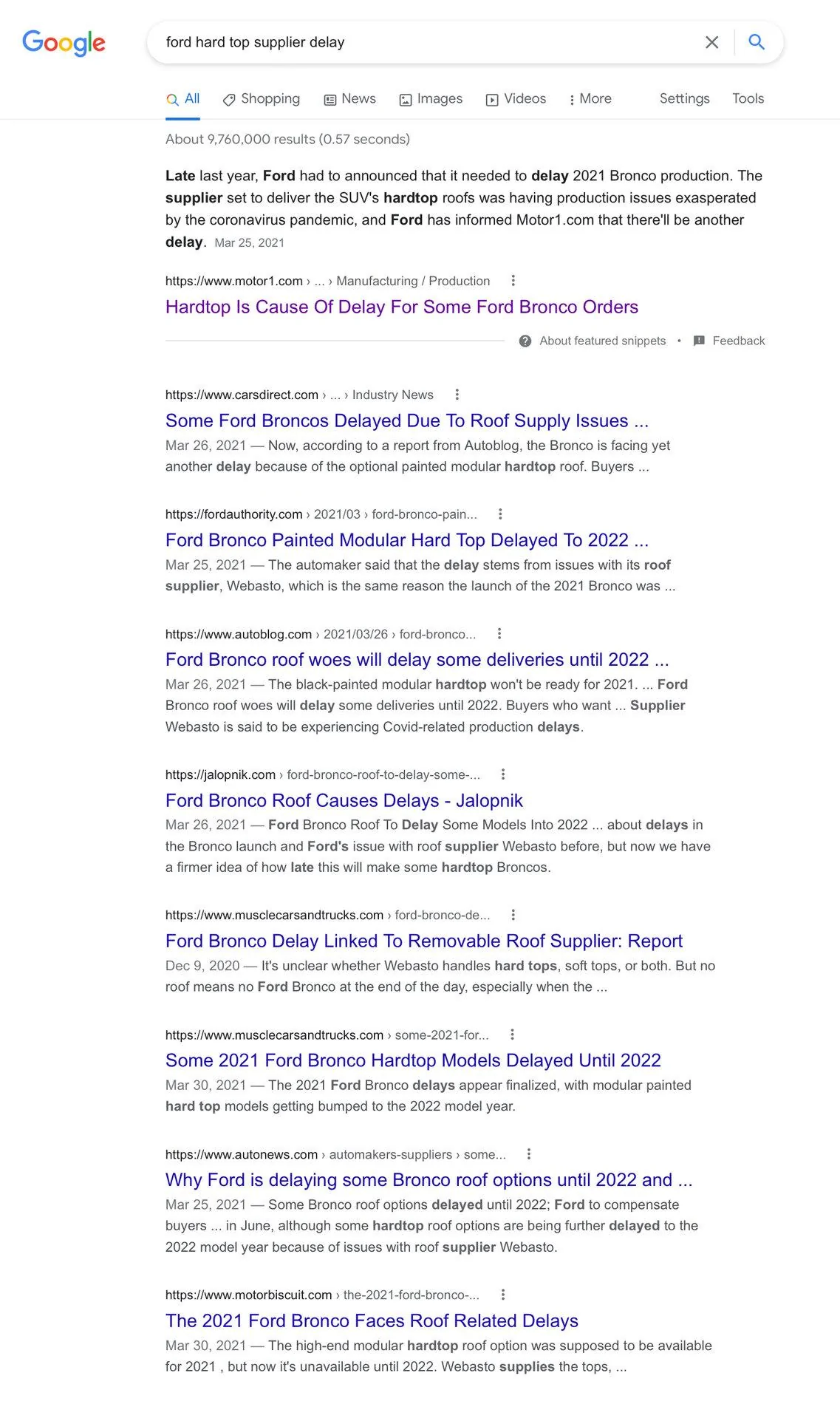Screen dimensions: 840x1404
Task: Open the Tools filter menu
Action: (748, 98)
